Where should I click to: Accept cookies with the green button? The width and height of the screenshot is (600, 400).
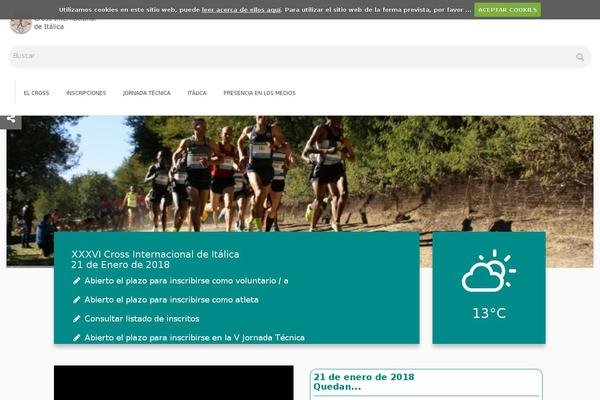(507, 10)
